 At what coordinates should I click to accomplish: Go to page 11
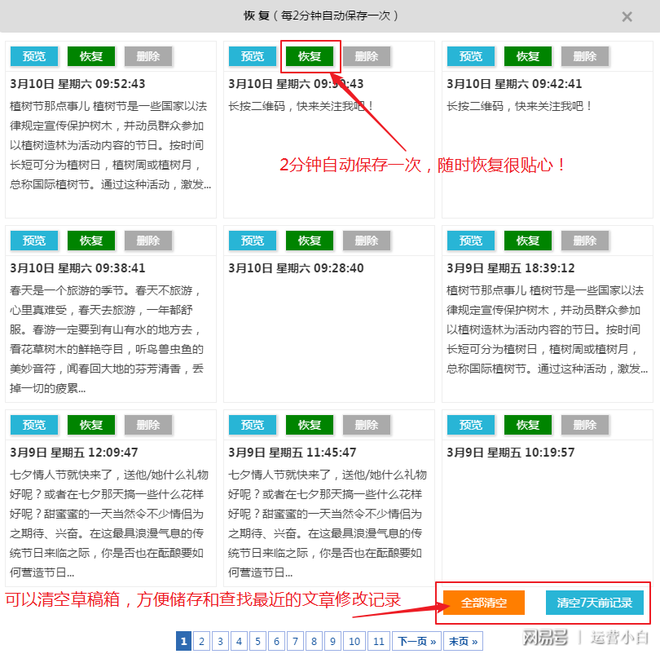[379, 641]
